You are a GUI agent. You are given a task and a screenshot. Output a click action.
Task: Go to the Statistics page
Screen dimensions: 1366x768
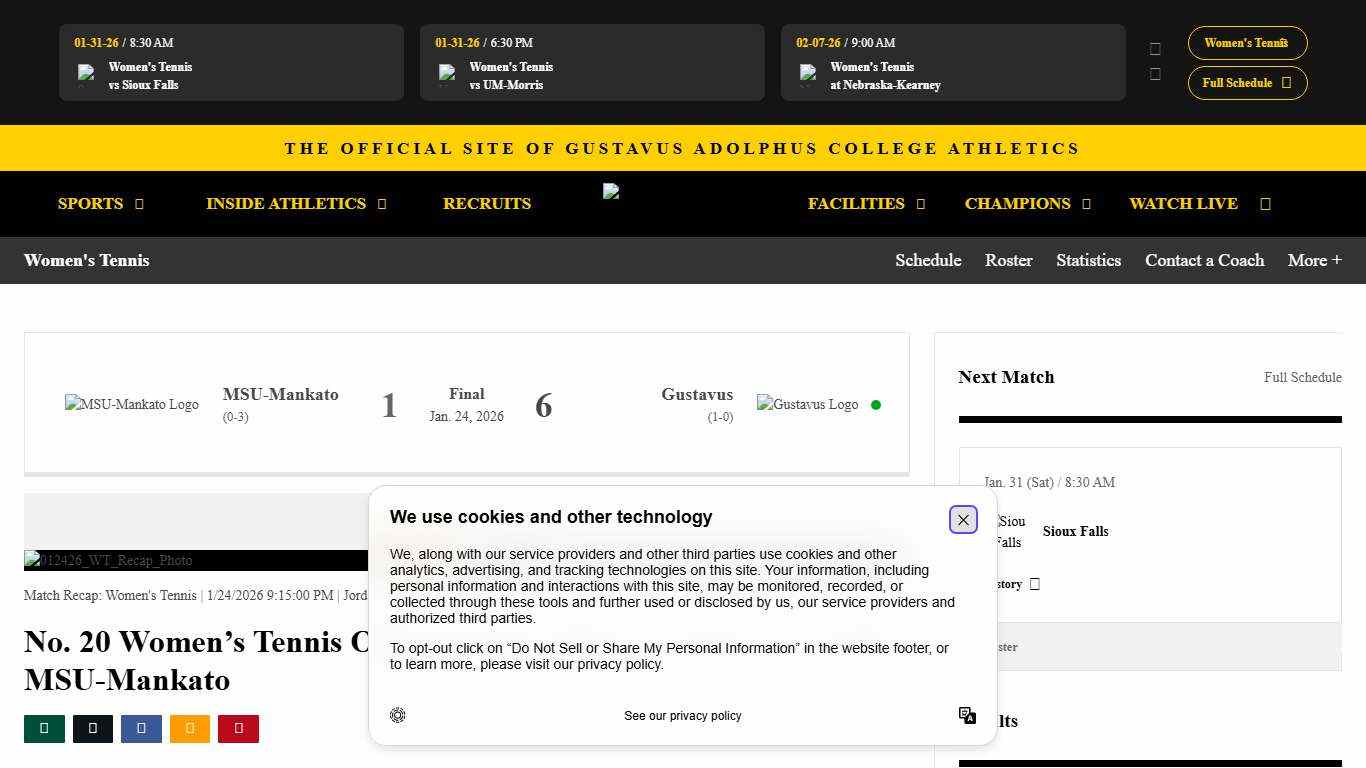click(1088, 260)
